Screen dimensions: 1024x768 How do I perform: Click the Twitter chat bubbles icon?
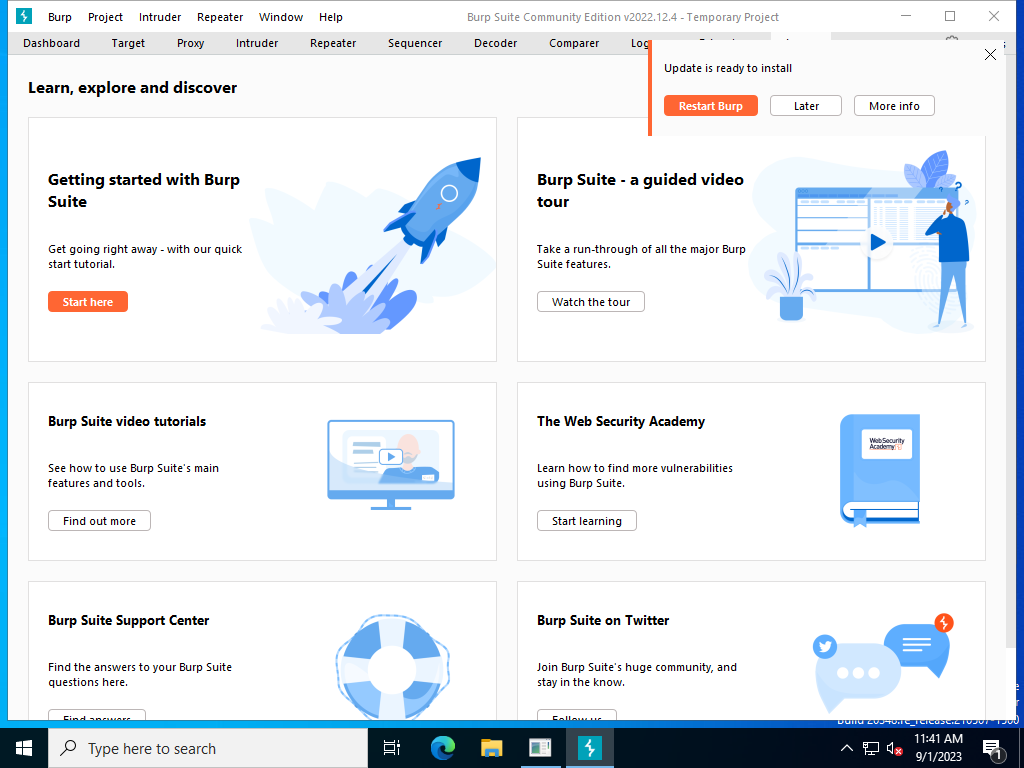click(x=883, y=661)
